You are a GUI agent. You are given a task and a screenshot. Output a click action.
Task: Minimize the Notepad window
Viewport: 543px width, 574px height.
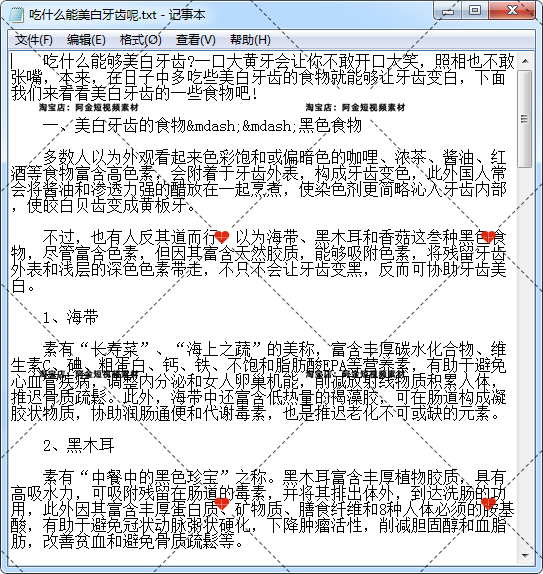pyautogui.click(x=447, y=10)
